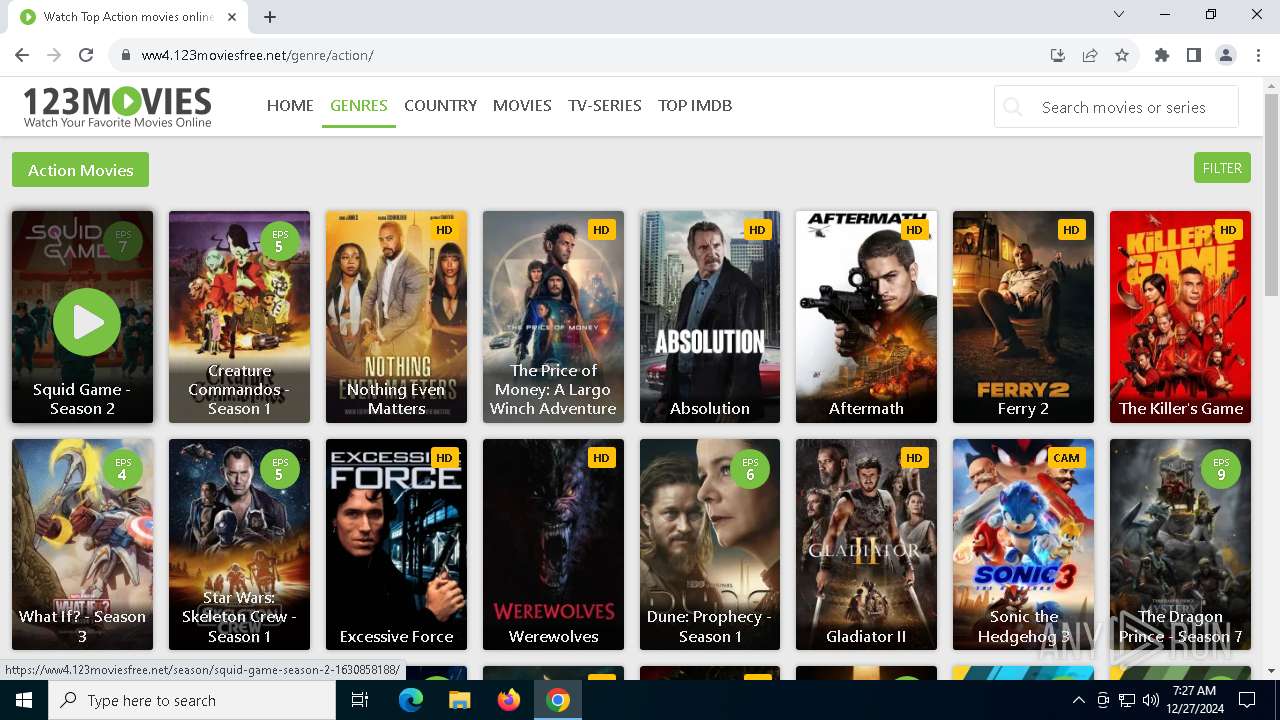Click the install app icon in address bar
Screen dimensions: 1280x720
[1058, 55]
